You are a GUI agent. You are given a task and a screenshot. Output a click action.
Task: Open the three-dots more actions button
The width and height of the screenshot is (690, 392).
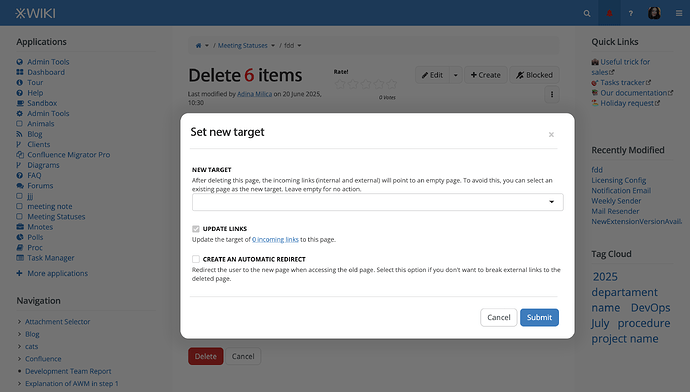(552, 94)
